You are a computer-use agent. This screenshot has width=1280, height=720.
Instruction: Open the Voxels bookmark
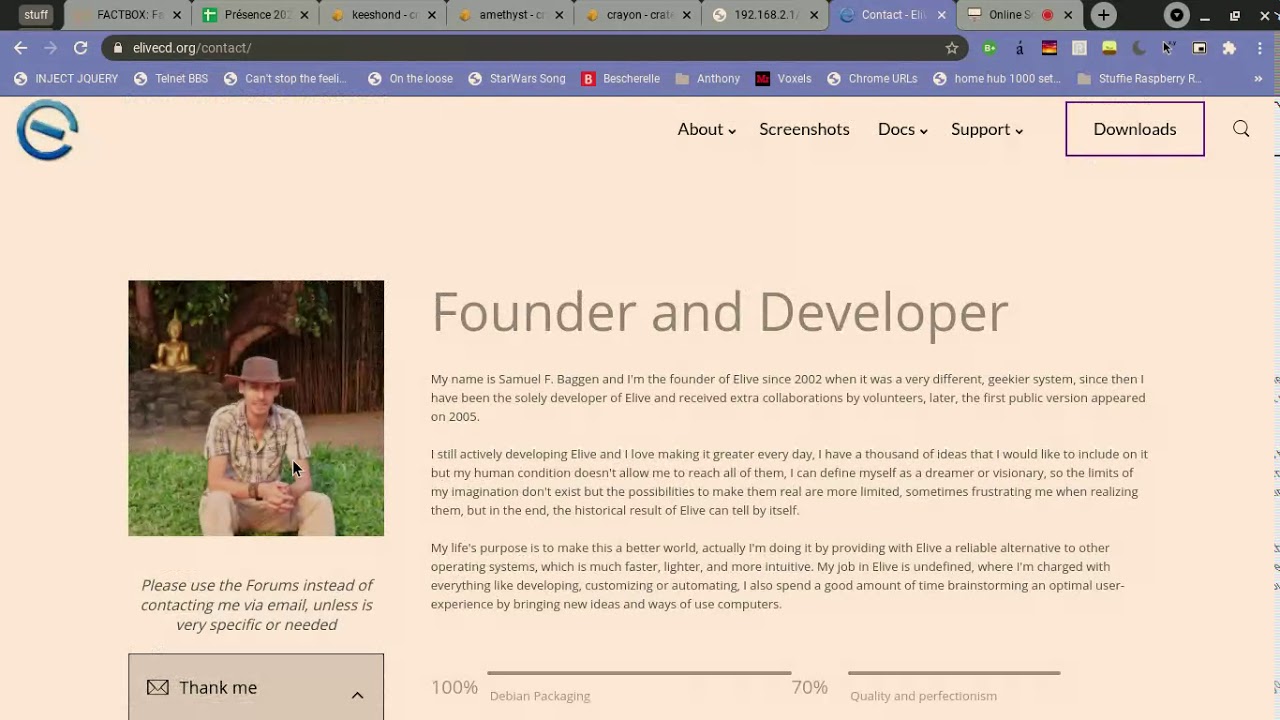(784, 78)
